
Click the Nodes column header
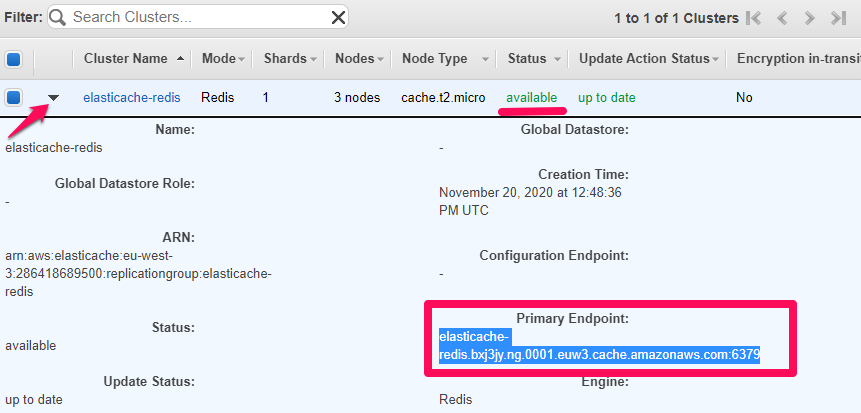pyautogui.click(x=354, y=59)
